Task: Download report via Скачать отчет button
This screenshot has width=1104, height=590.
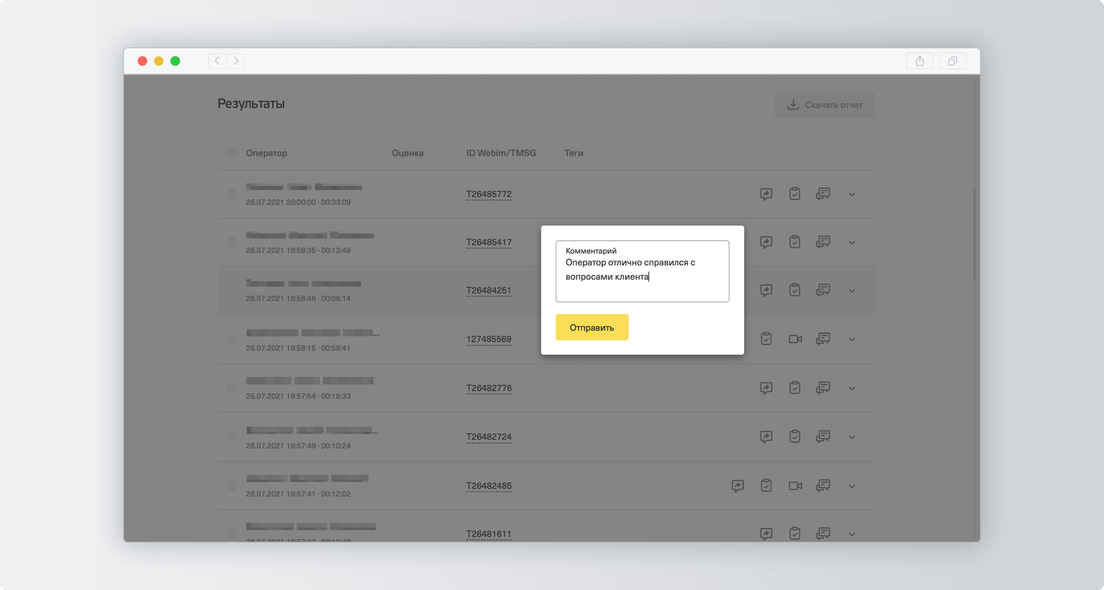Action: tap(824, 104)
